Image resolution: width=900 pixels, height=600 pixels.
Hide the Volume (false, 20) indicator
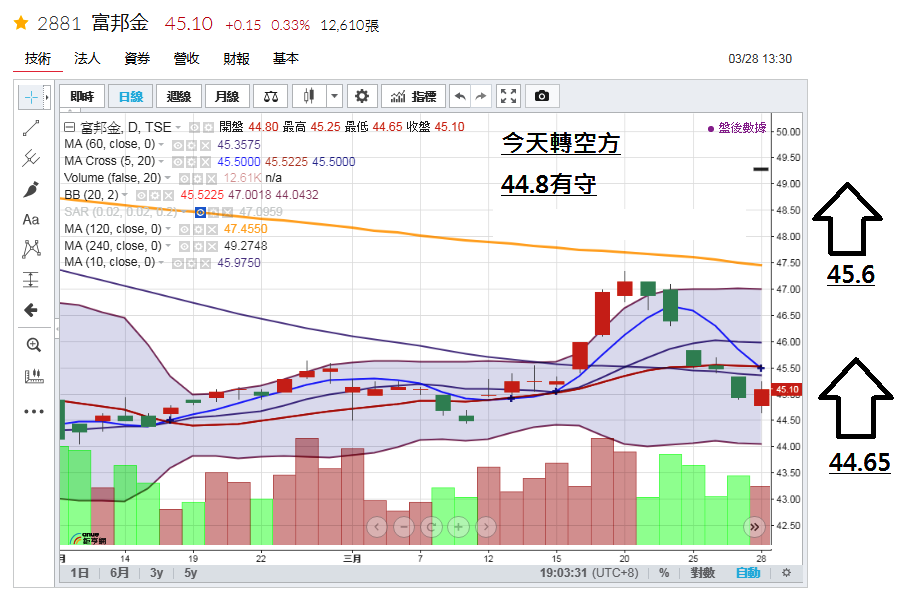point(185,179)
